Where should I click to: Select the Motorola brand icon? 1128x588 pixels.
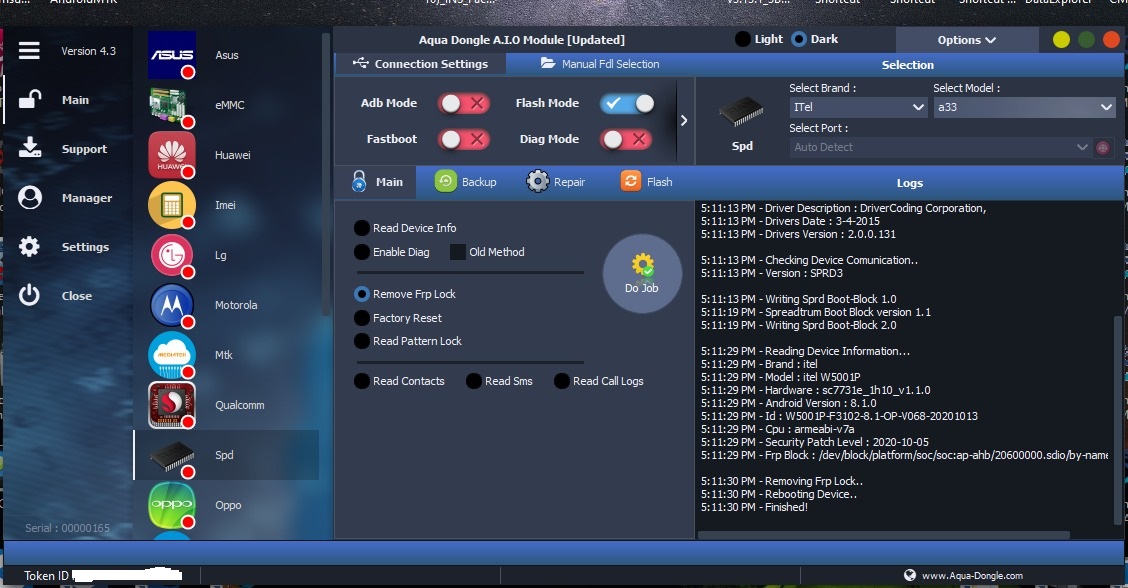tap(172, 305)
